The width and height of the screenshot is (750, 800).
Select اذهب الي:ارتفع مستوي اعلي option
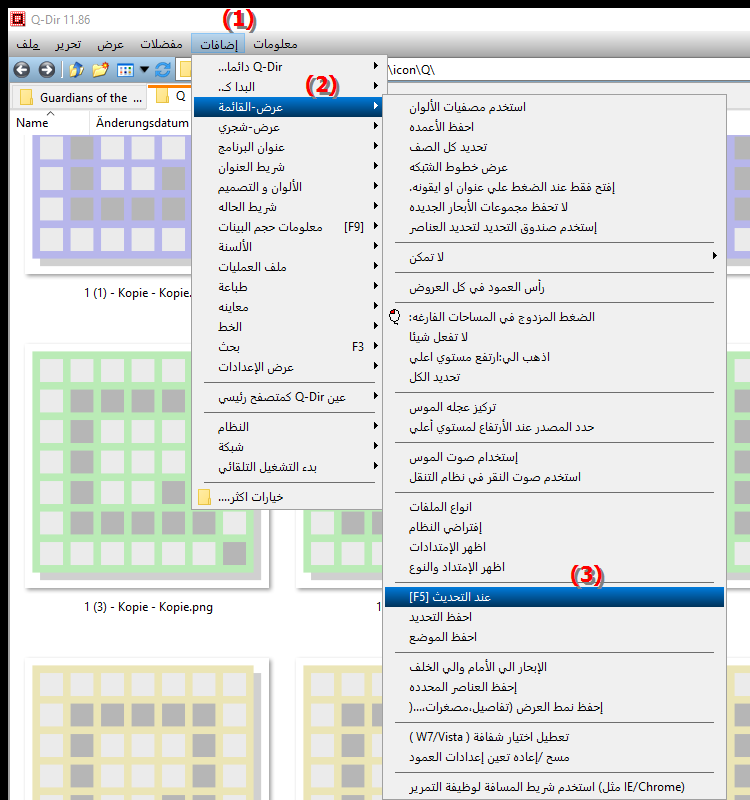554,357
